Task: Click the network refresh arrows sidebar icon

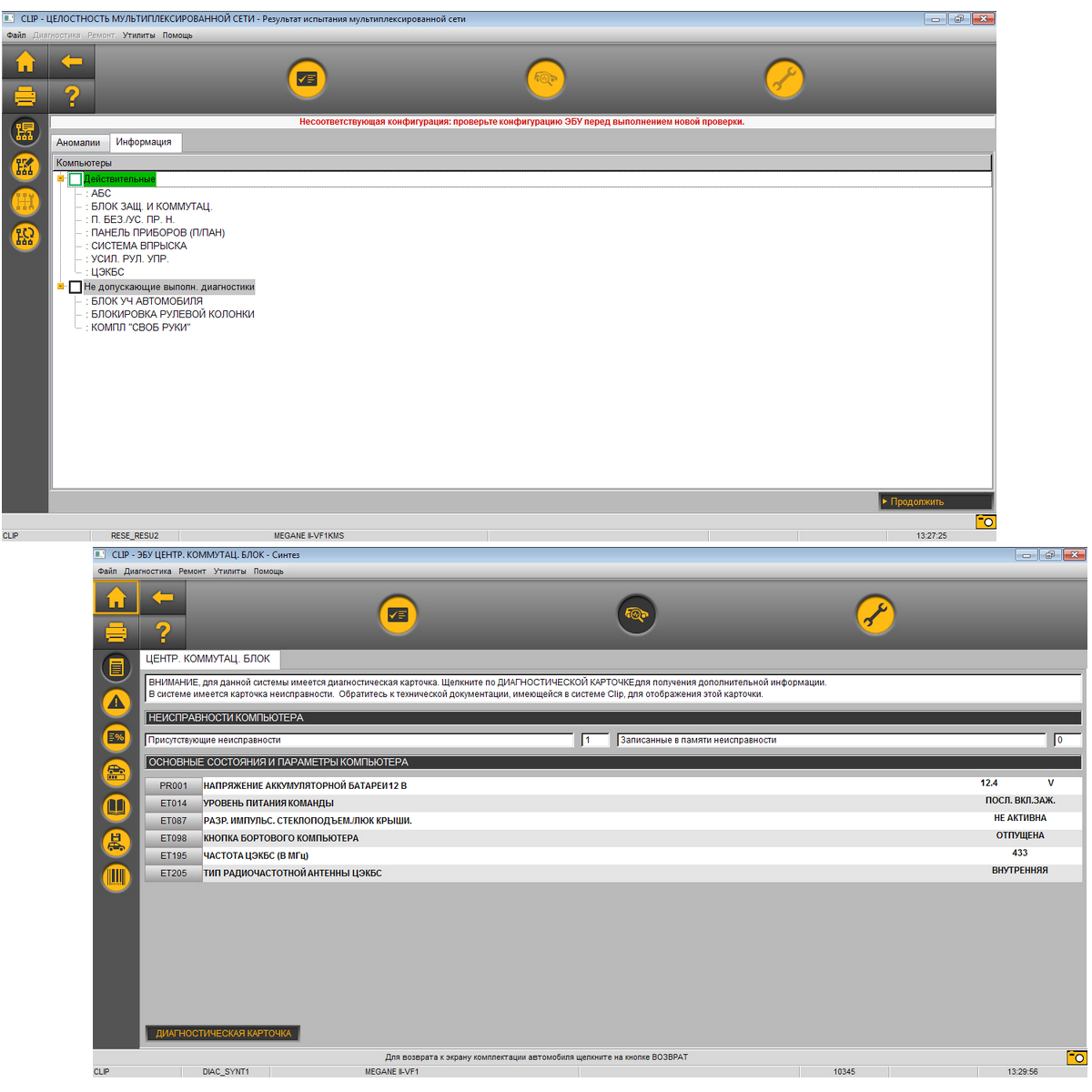Action: click(25, 237)
